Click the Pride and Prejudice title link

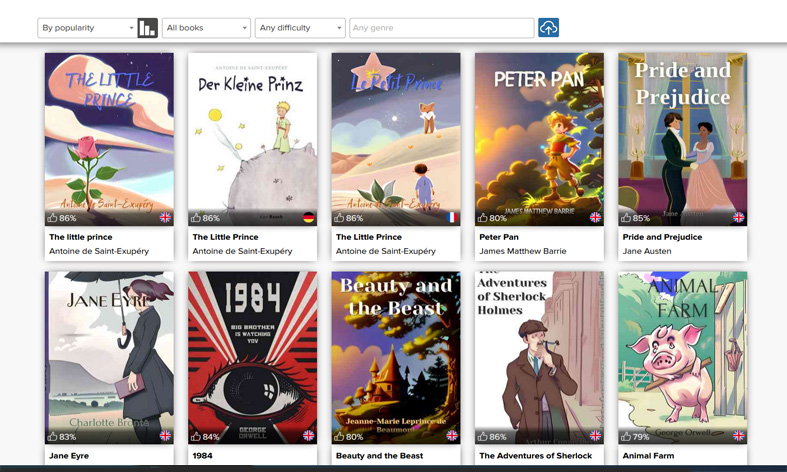click(663, 237)
